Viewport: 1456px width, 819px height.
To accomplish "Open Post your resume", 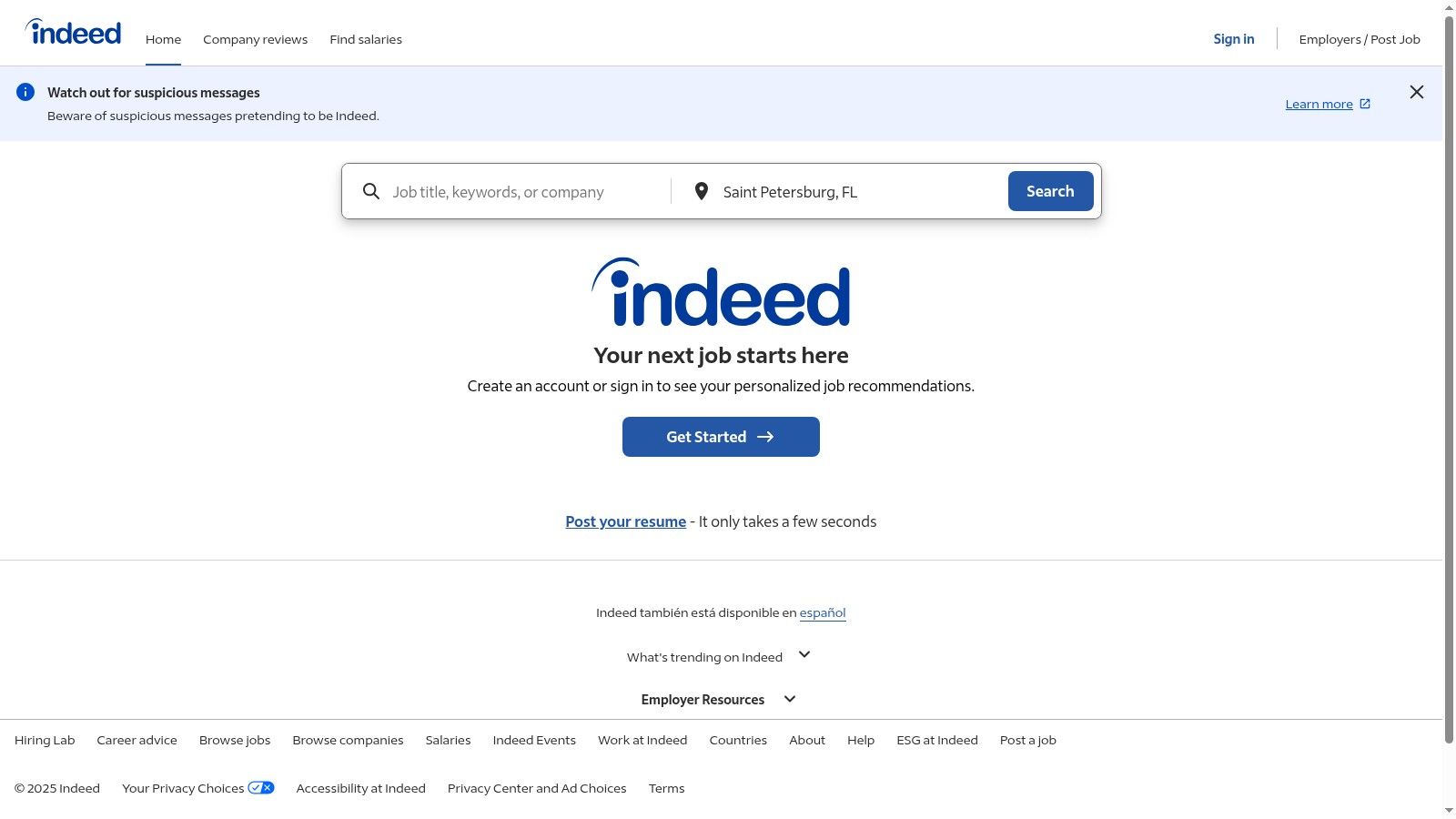I will pyautogui.click(x=625, y=521).
